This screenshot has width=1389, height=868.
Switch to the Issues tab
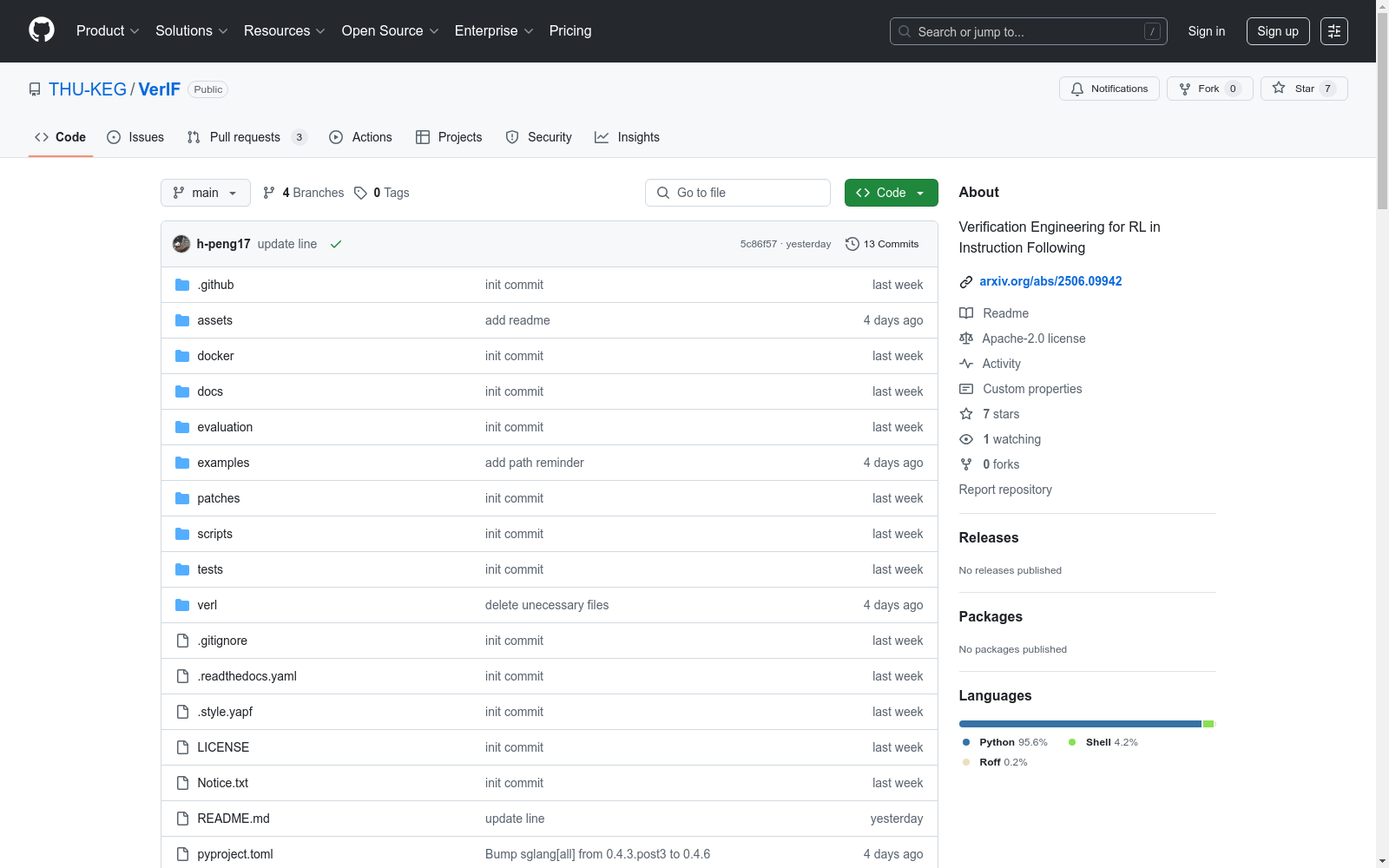(x=135, y=137)
